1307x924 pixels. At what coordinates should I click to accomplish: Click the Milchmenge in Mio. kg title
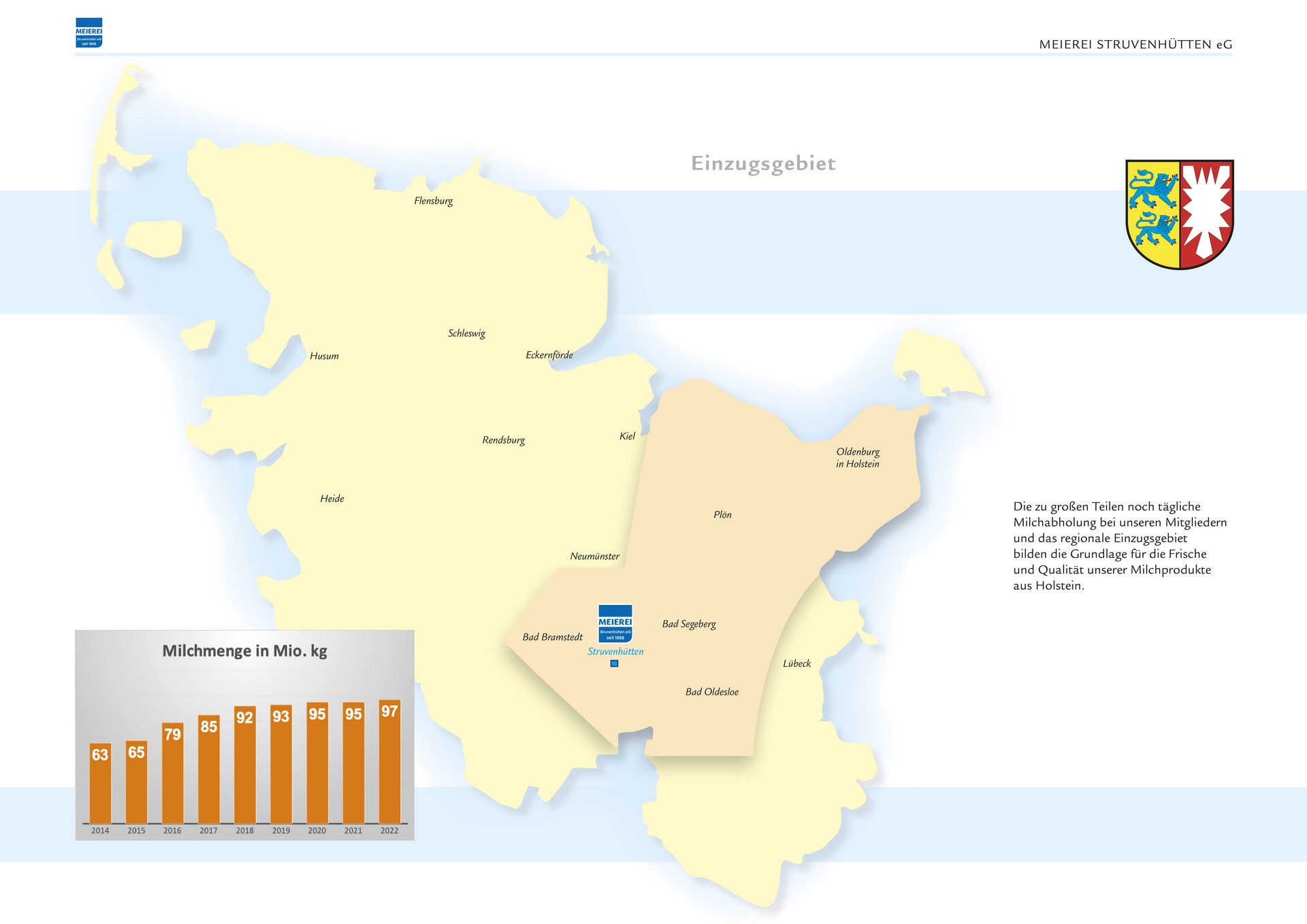point(244,651)
